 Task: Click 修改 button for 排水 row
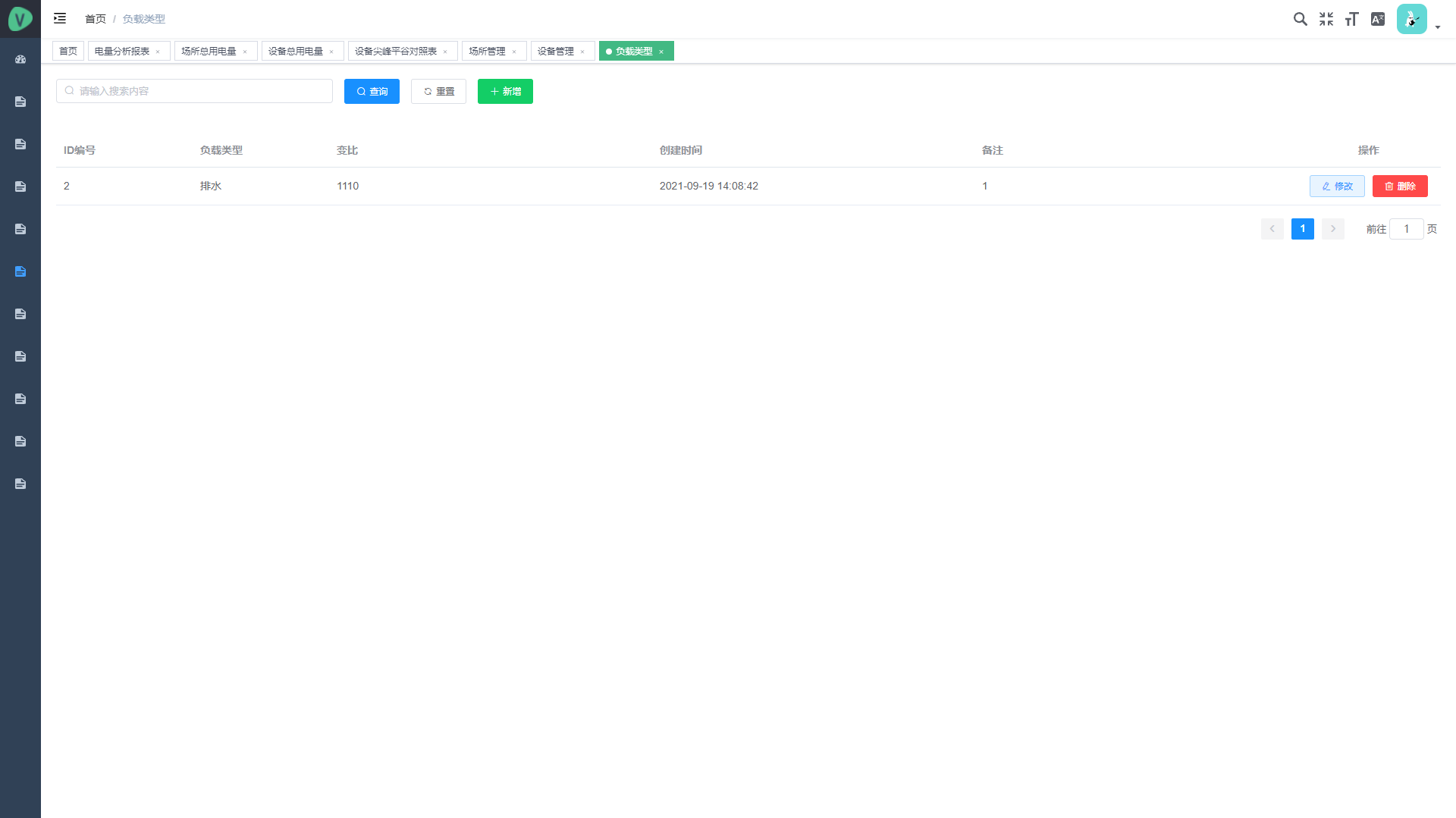click(1337, 186)
